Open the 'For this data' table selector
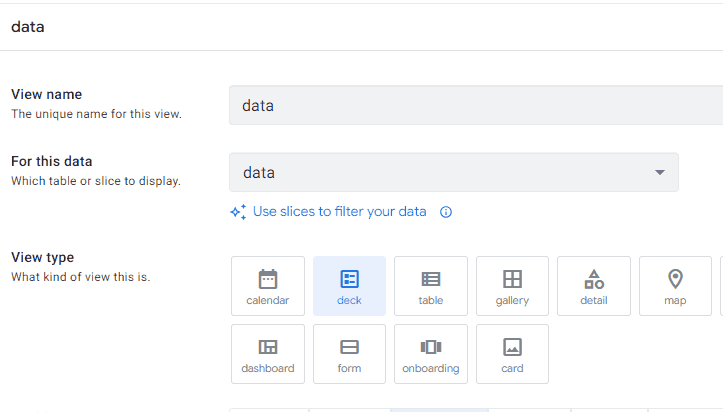The width and height of the screenshot is (723, 412). coord(440,172)
